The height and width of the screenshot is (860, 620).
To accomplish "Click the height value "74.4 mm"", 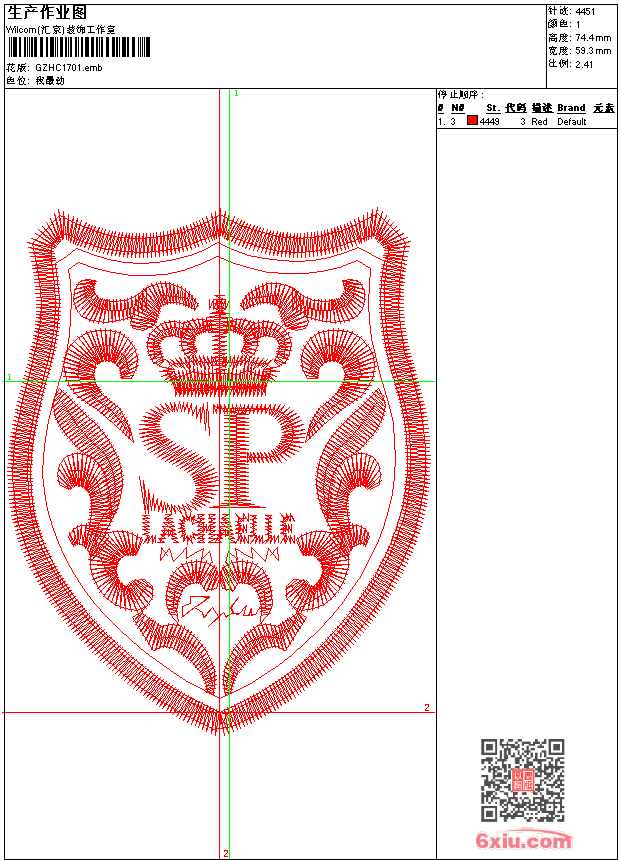I will pos(593,38).
